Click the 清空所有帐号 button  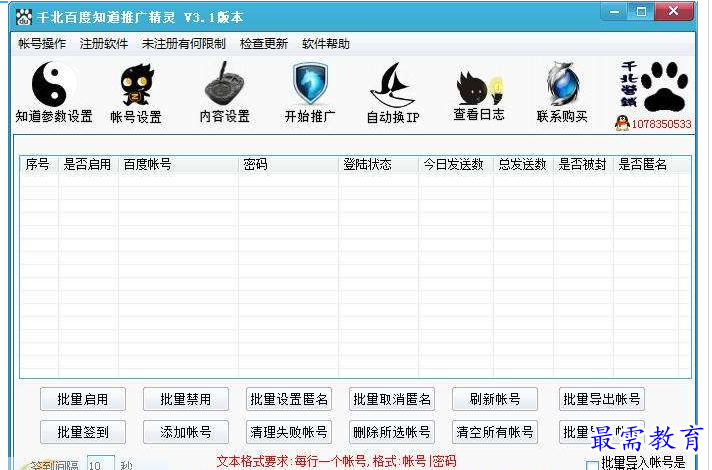point(495,432)
